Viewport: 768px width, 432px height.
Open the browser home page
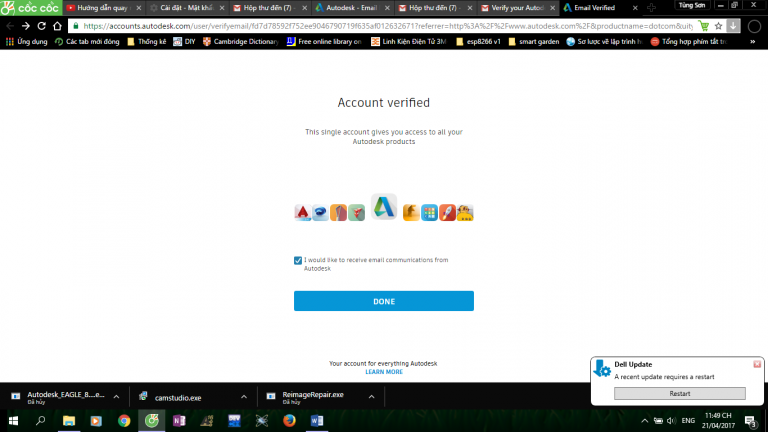[57, 26]
